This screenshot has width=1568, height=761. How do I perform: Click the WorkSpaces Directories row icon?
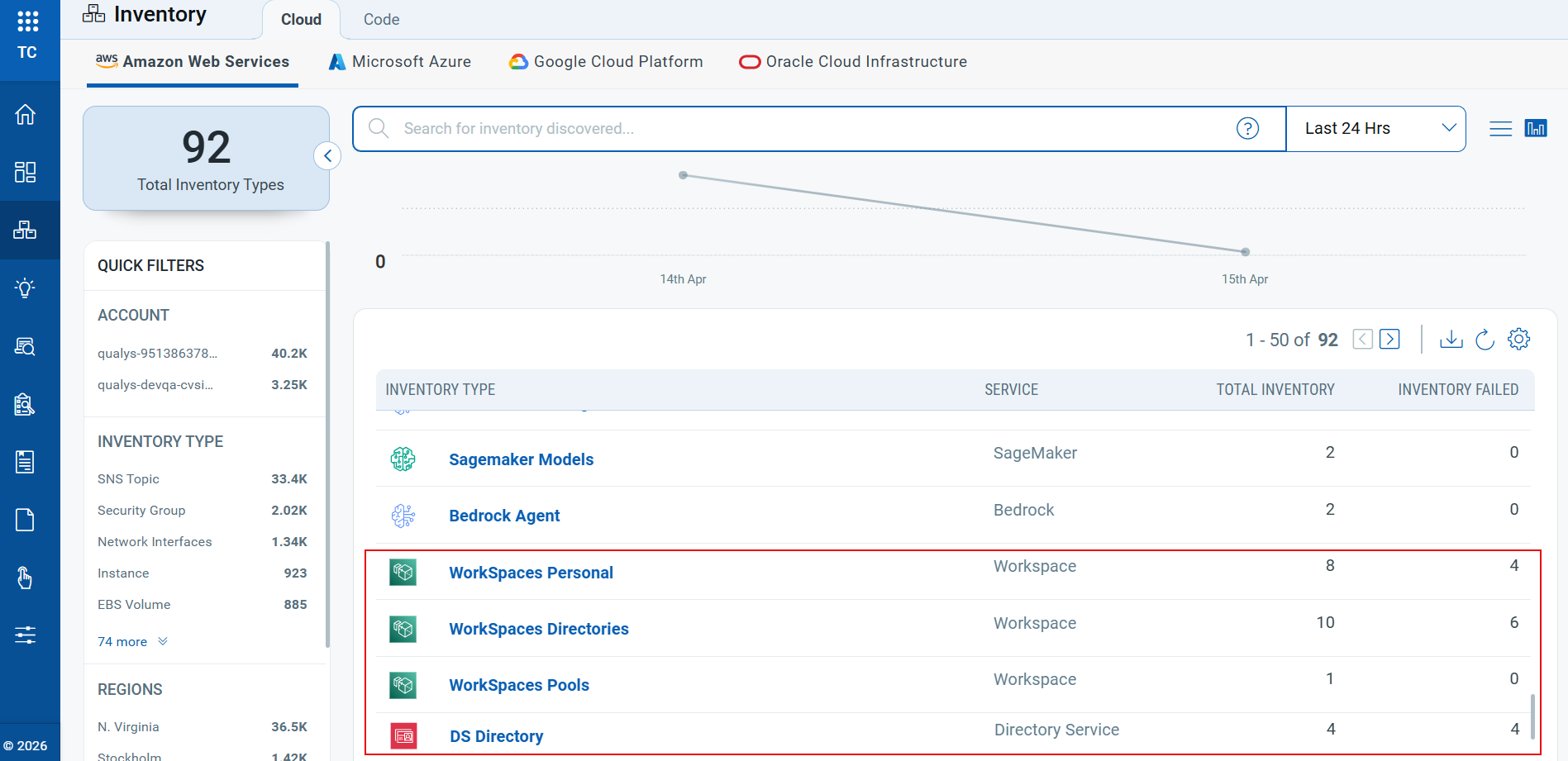click(403, 629)
